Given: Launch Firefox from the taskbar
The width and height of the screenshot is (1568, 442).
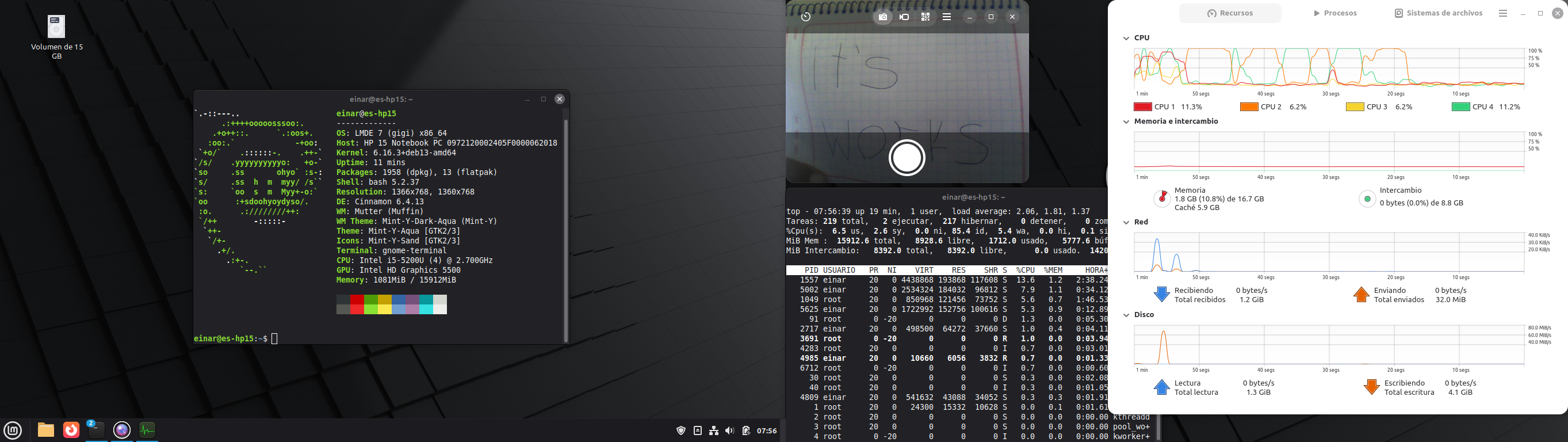Looking at the screenshot, I should click(71, 430).
